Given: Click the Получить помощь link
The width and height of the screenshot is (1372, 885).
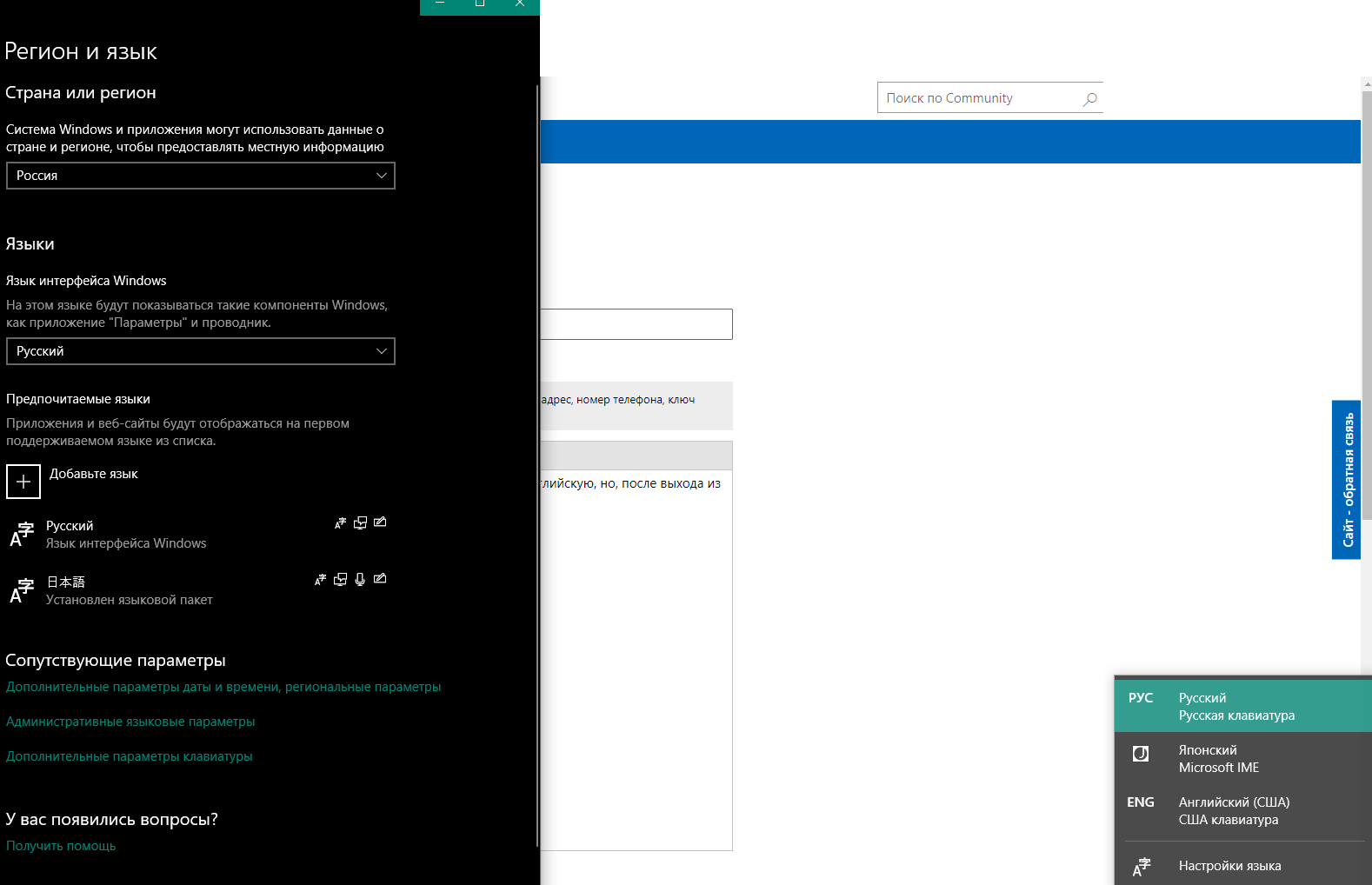Looking at the screenshot, I should [x=61, y=846].
